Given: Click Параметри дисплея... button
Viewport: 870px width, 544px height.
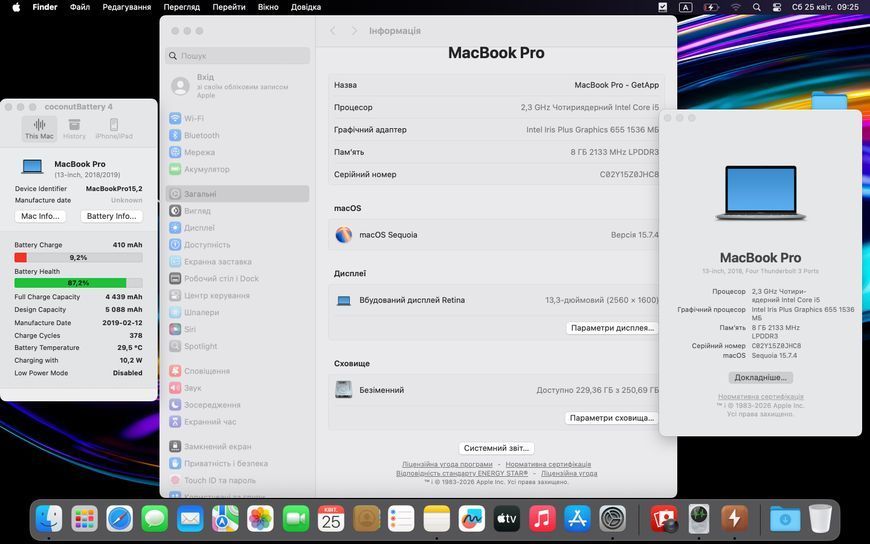Looking at the screenshot, I should (x=613, y=328).
